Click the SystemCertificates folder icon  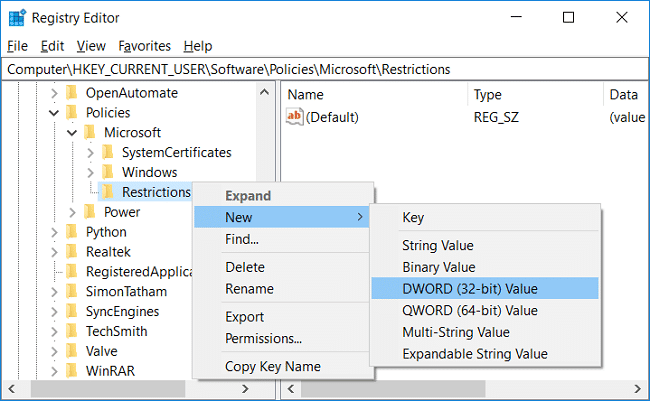coord(108,152)
